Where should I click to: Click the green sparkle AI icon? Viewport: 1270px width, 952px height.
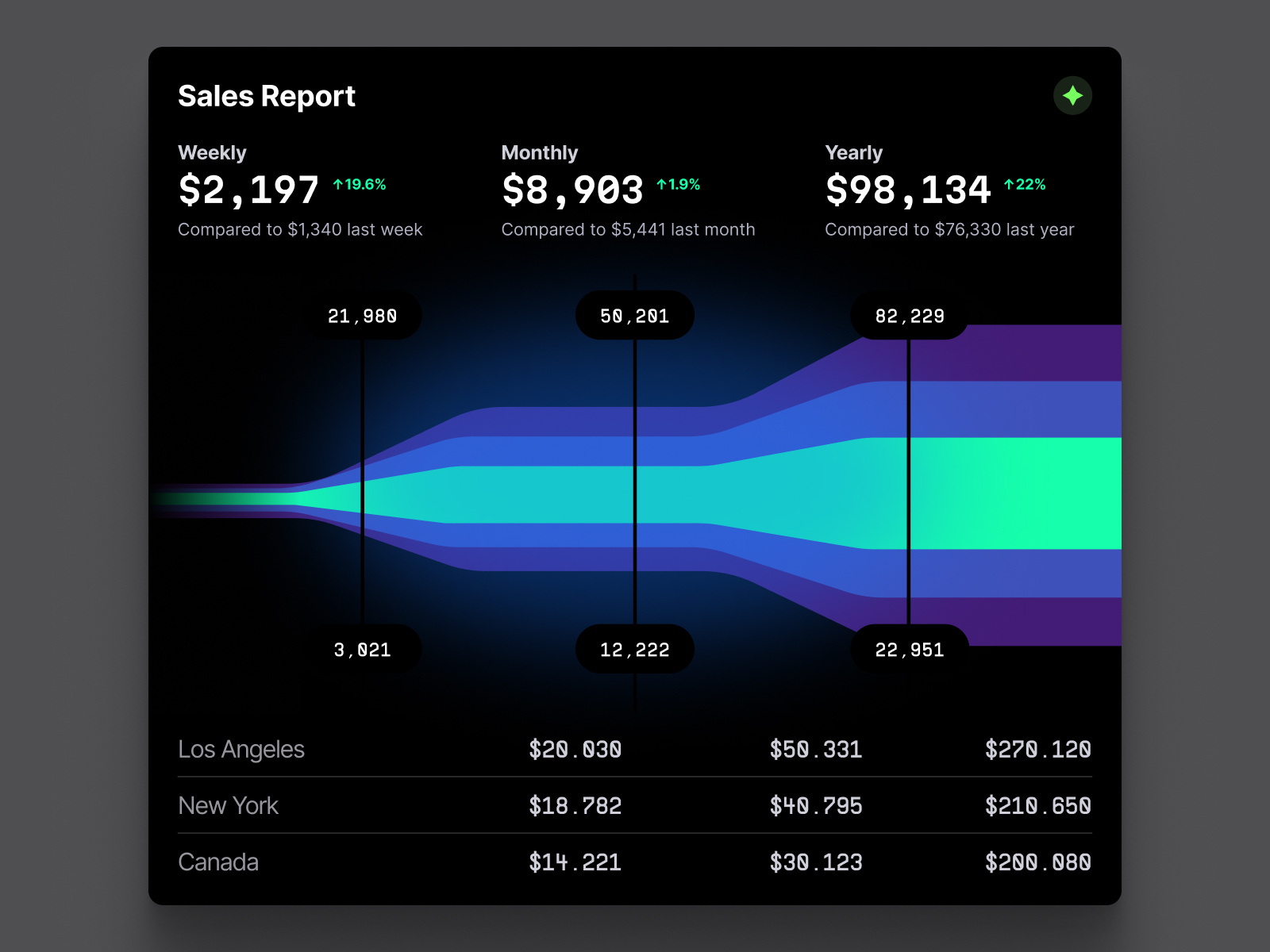(1073, 95)
